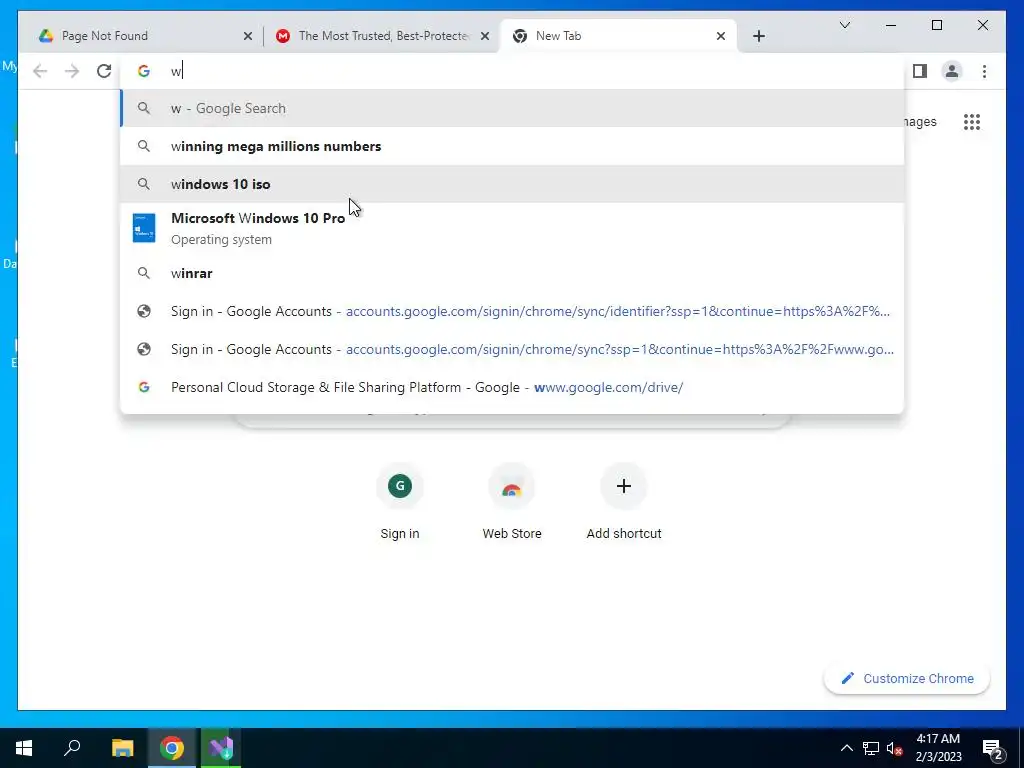The width and height of the screenshot is (1024, 768).
Task: Click the address bar with typed w
Action: (512, 71)
